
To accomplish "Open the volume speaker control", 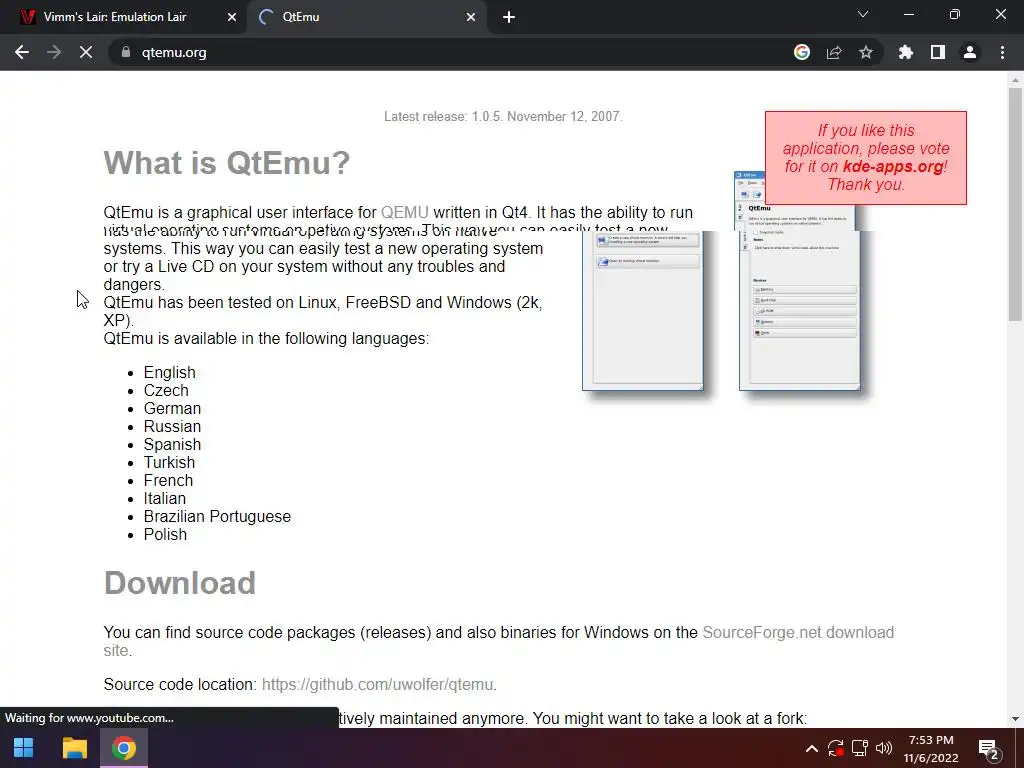I will [x=884, y=748].
